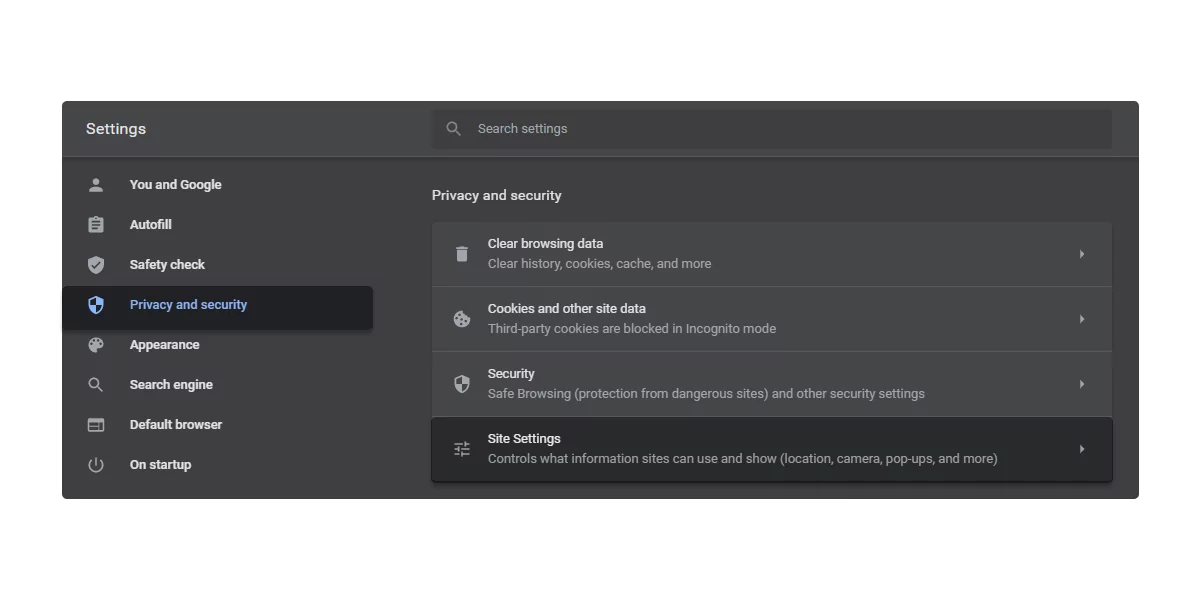1200x600 pixels.
Task: Click the power icon next to On startup
Action: (96, 465)
